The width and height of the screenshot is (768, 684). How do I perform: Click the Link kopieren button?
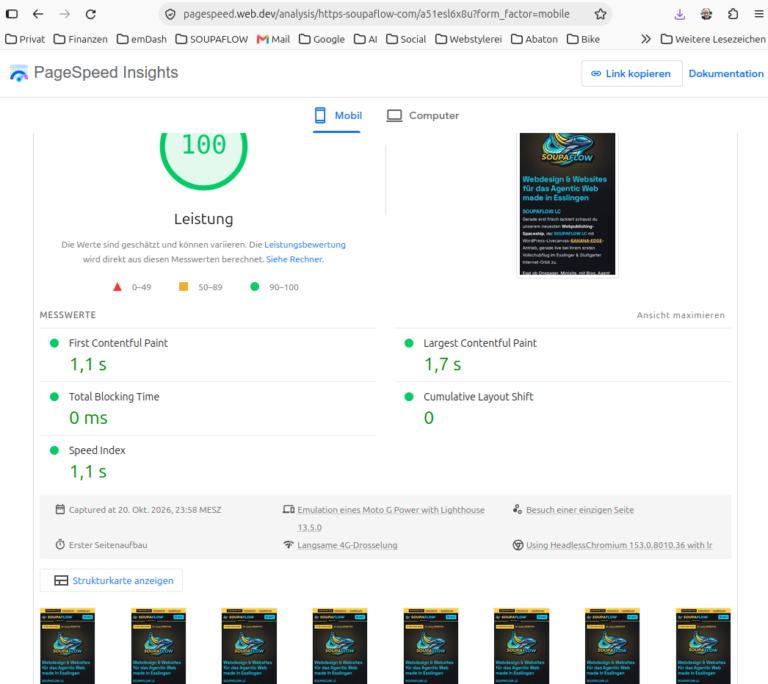[631, 73]
